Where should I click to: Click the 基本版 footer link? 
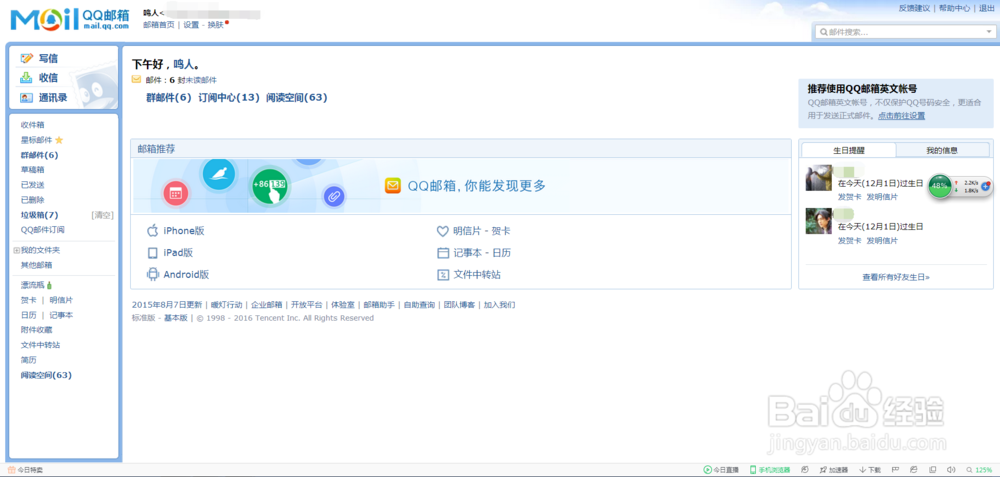(x=176, y=318)
